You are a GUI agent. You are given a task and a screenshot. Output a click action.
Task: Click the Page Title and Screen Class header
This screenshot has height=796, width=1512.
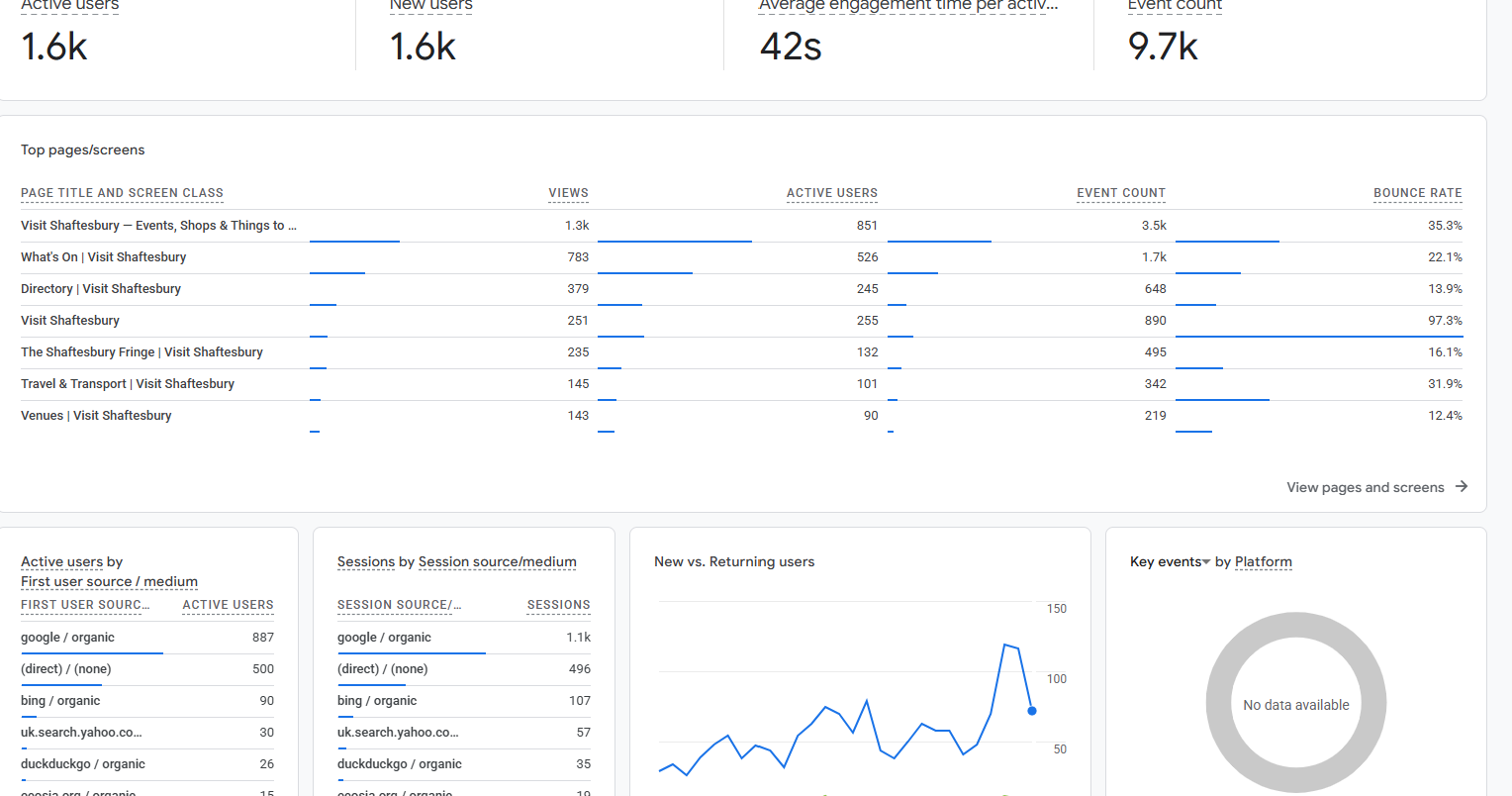(122, 193)
